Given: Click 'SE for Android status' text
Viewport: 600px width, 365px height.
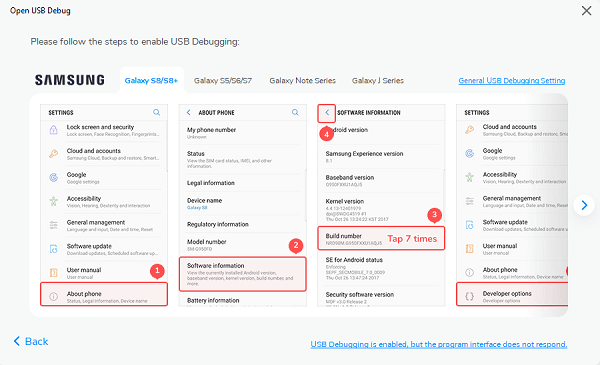Looking at the screenshot, I should [x=354, y=260].
